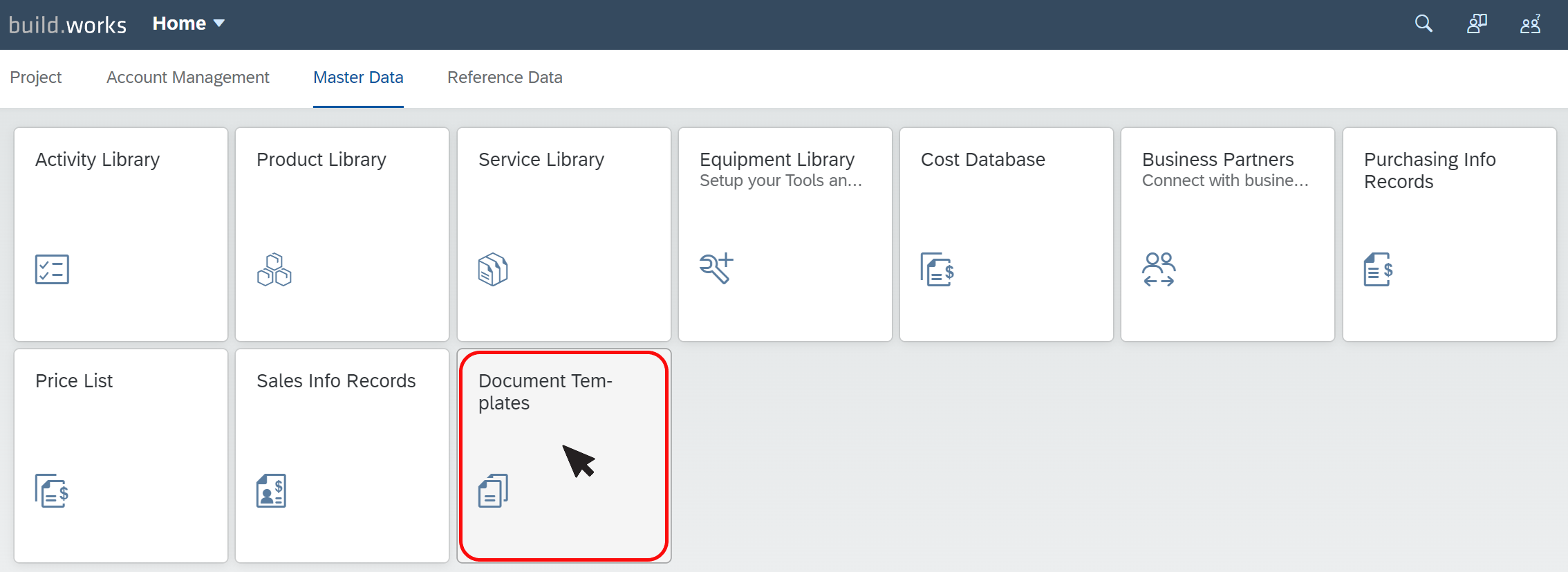Click the Price List document-dollar icon

tap(52, 490)
